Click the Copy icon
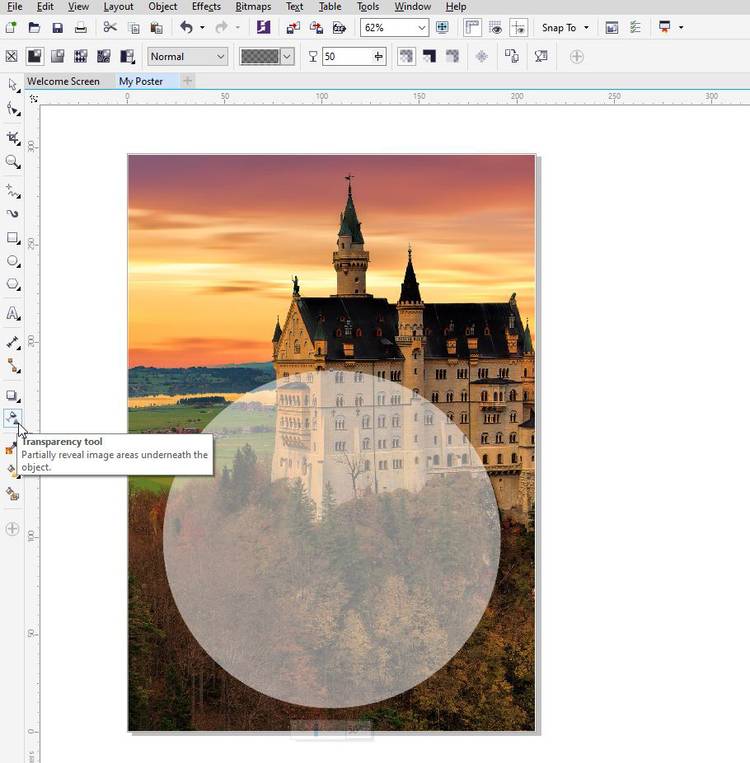Viewport: 750px width, 763px height. click(133, 28)
